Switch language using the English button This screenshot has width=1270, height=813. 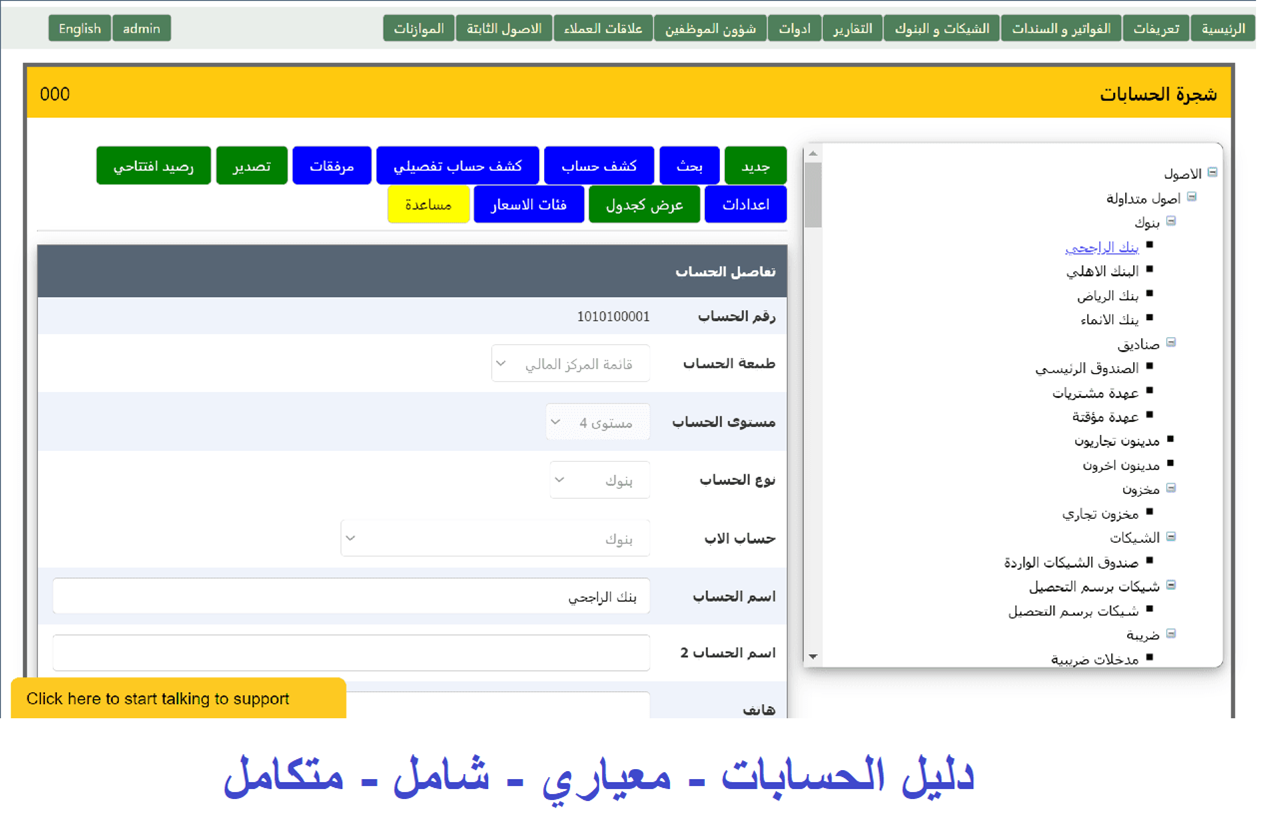pos(80,28)
